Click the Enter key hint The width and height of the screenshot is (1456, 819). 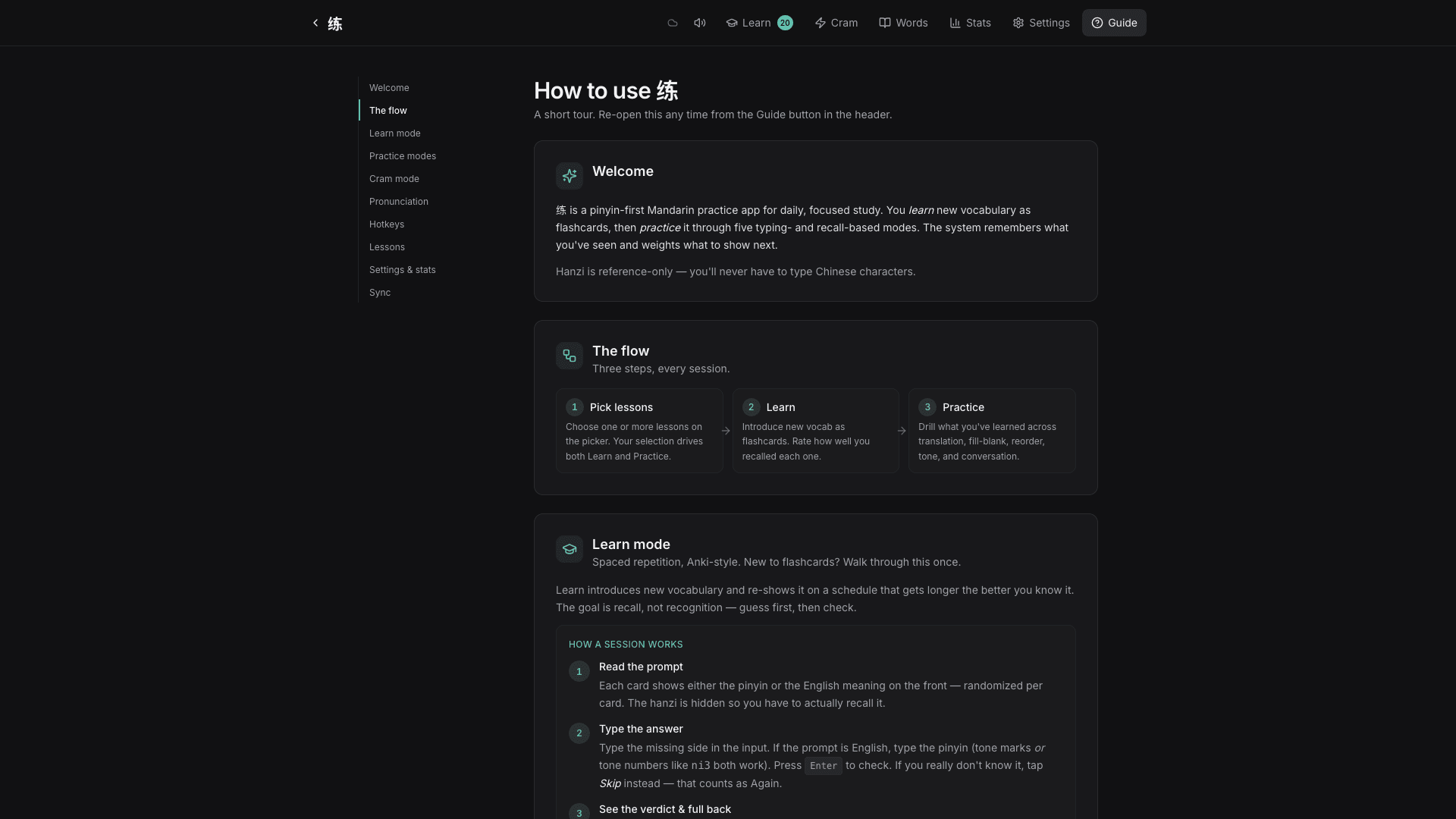(x=824, y=766)
